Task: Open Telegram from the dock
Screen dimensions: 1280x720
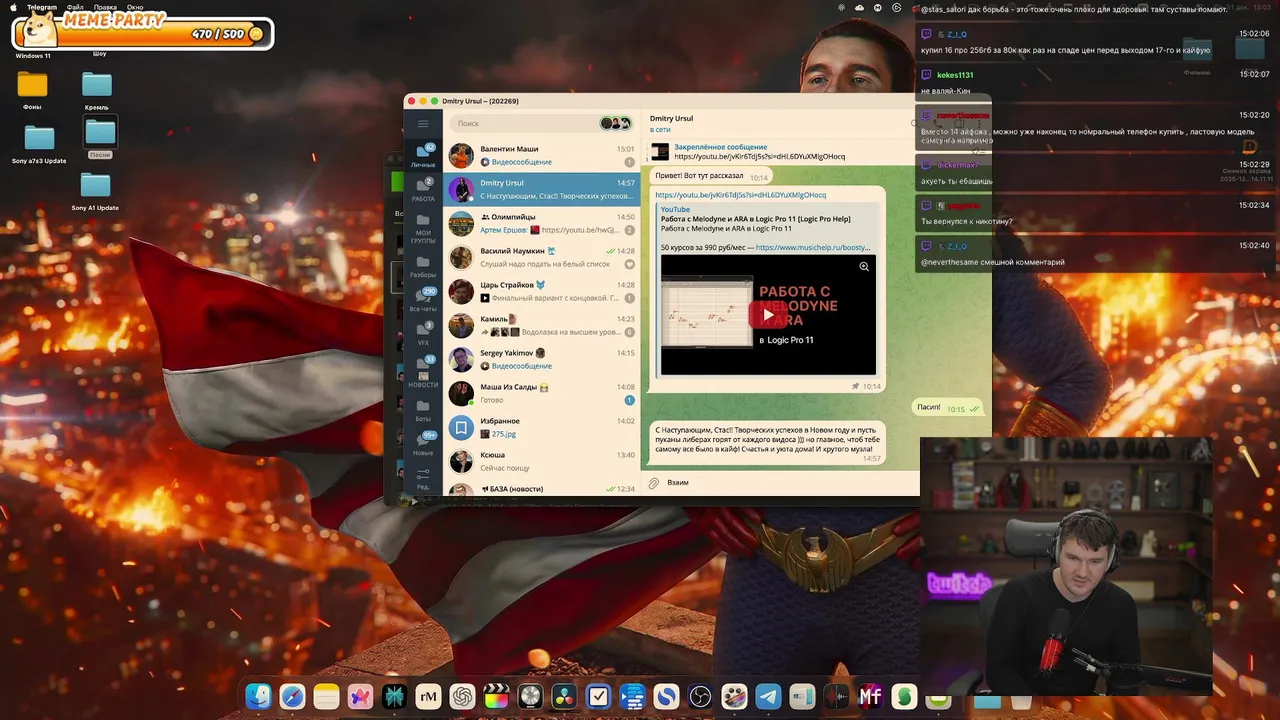Action: pyautogui.click(x=768, y=696)
